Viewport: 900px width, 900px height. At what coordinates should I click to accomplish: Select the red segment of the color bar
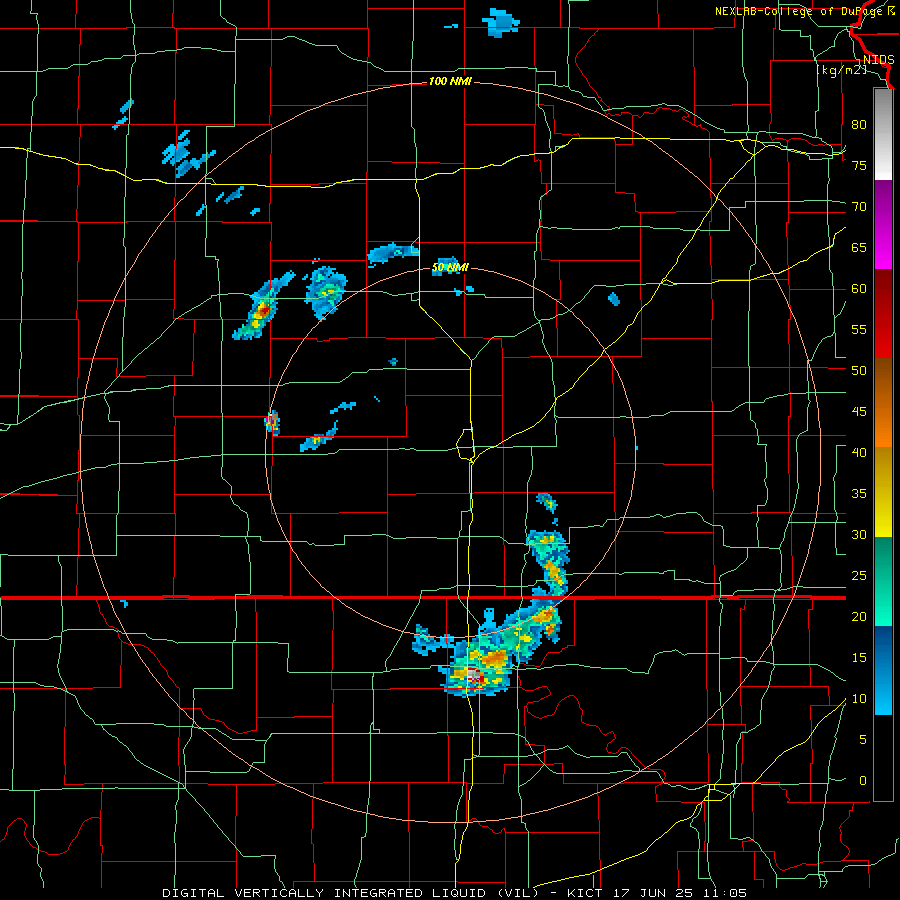pos(883,313)
